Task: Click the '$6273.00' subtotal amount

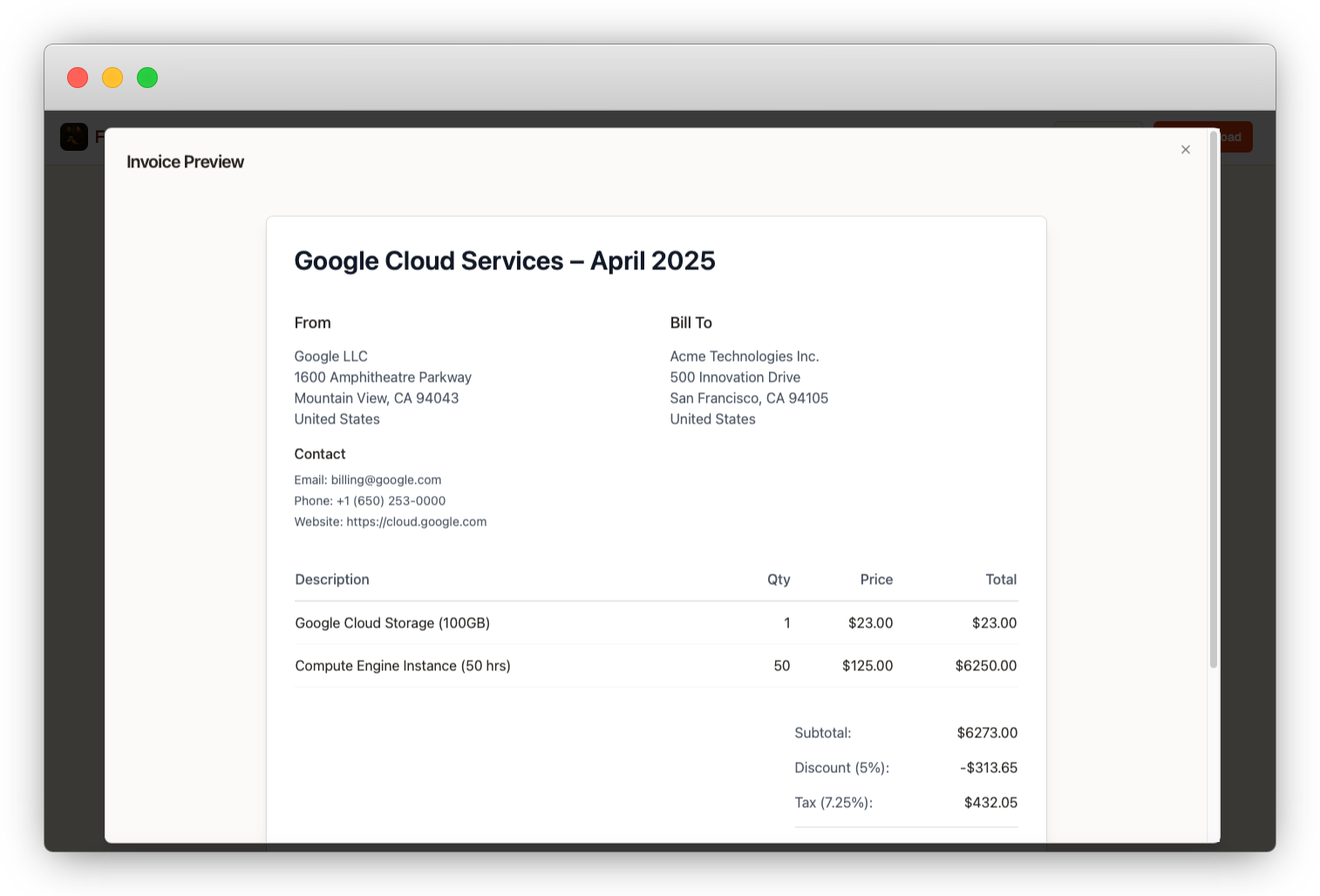Action: [x=987, y=733]
